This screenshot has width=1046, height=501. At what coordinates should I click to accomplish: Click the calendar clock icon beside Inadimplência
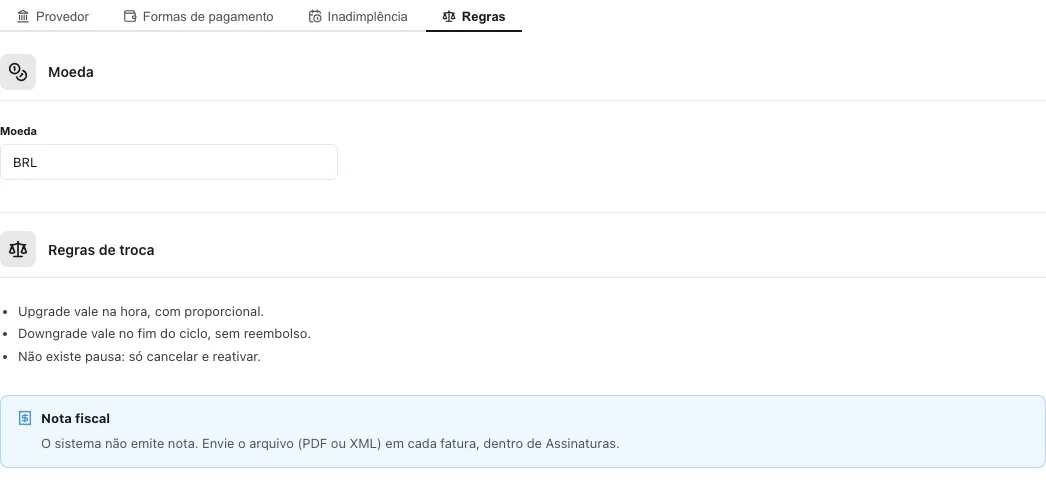point(315,17)
